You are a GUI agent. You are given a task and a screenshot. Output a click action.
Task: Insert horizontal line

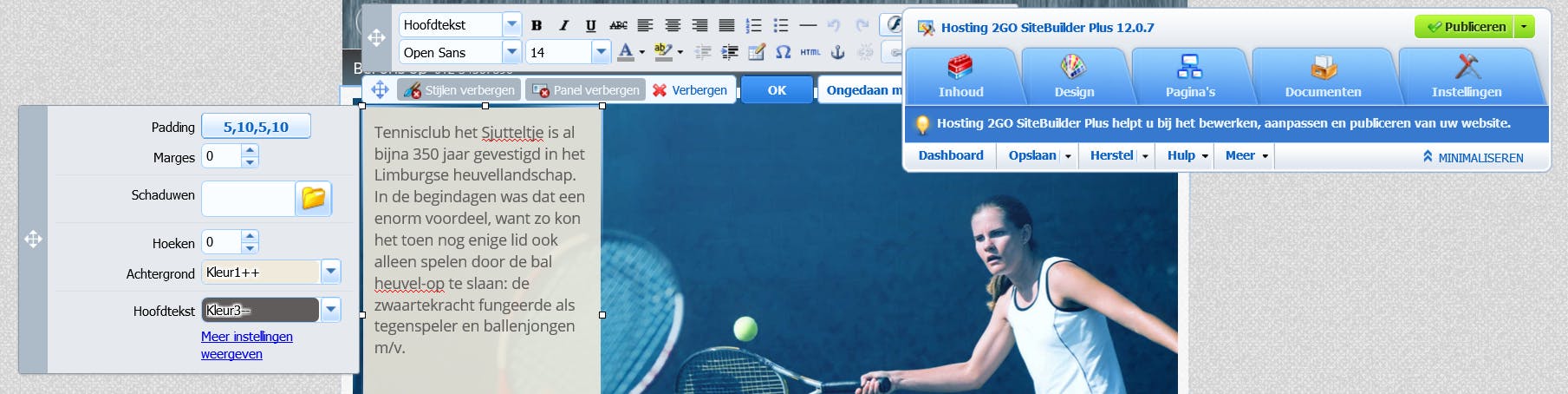point(808,25)
